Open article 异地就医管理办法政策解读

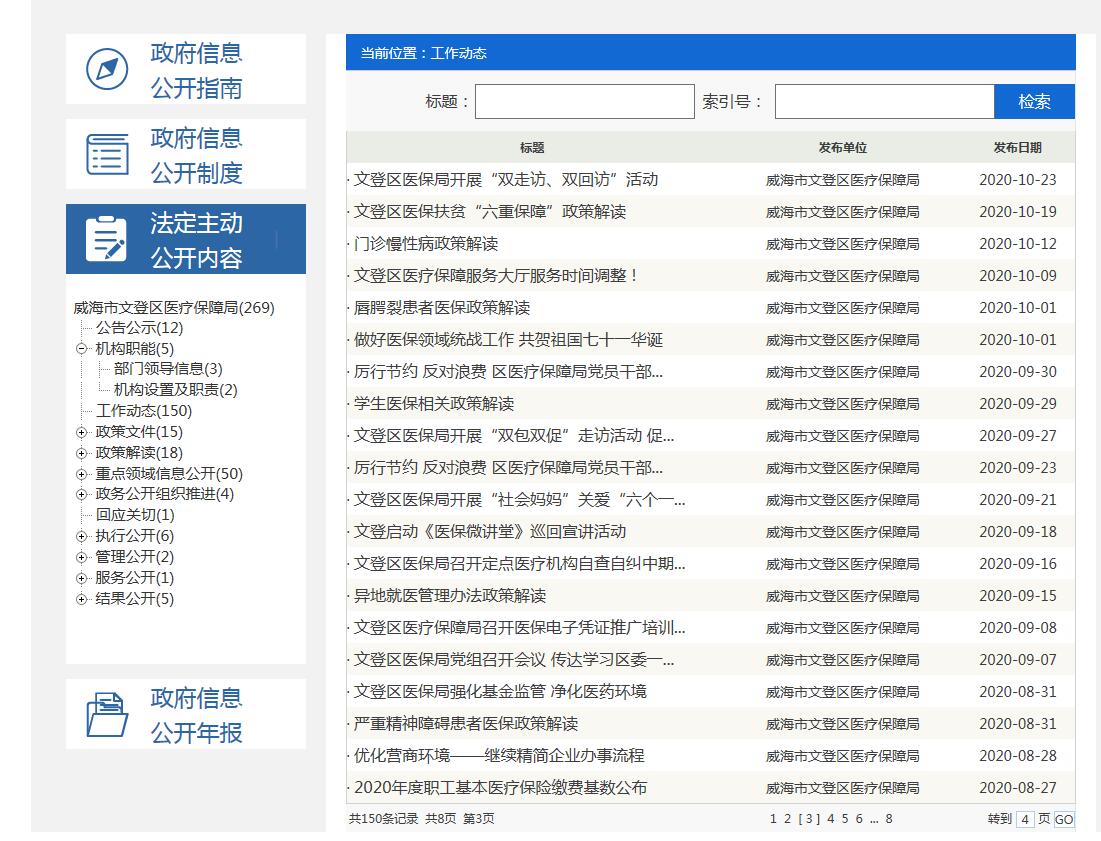coord(450,596)
